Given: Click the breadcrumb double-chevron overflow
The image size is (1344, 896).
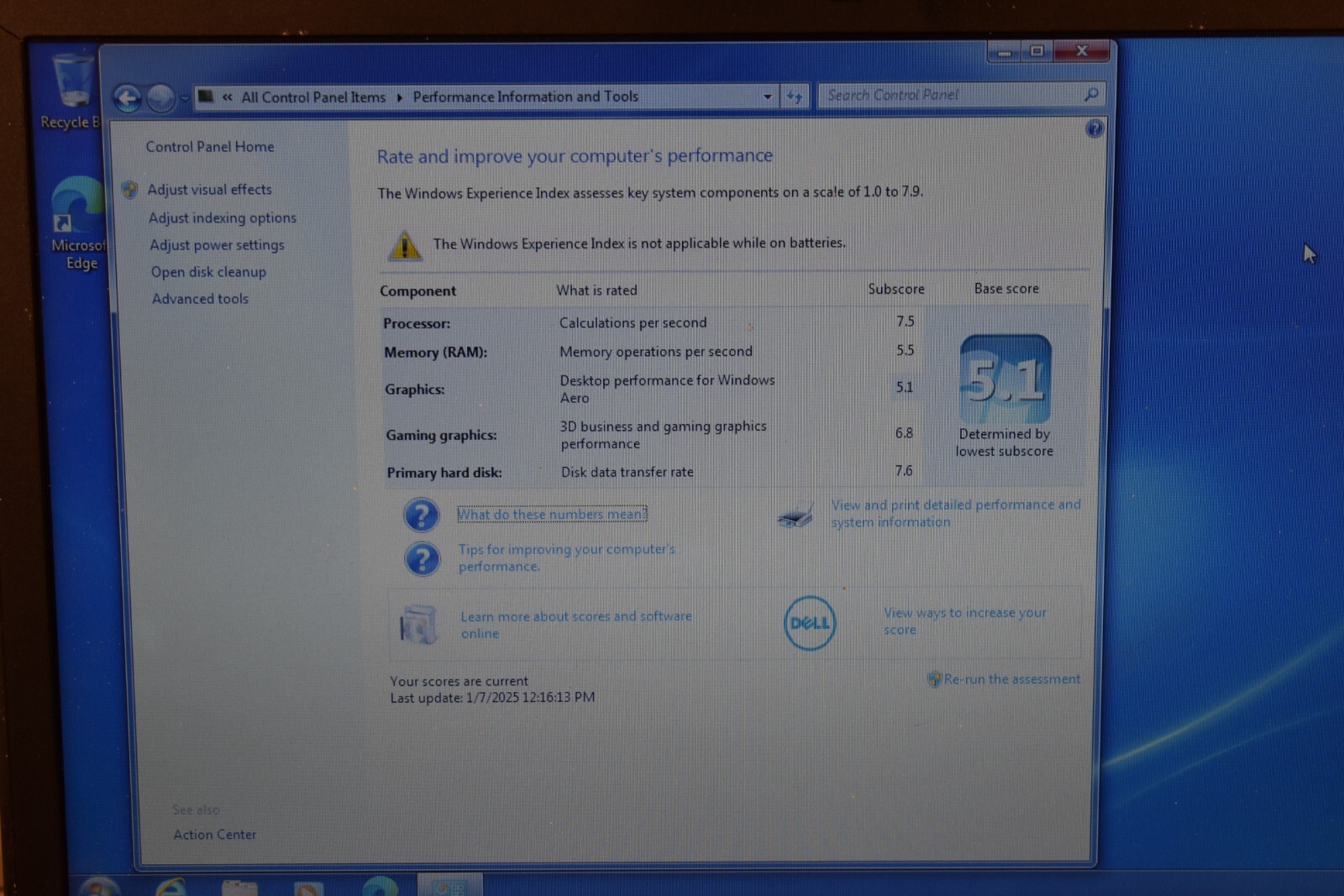Looking at the screenshot, I should point(228,97).
